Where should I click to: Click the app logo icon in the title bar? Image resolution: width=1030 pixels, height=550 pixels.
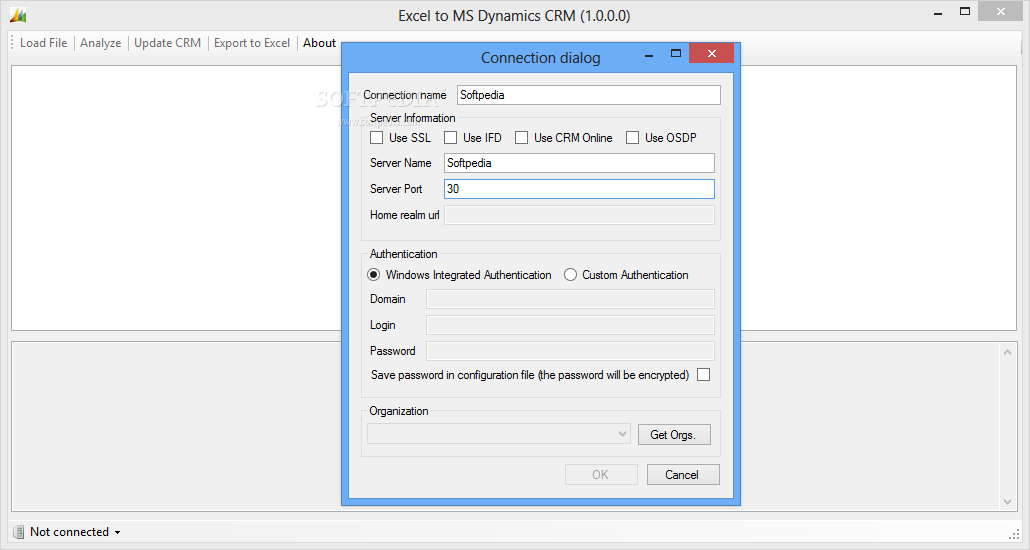18,14
